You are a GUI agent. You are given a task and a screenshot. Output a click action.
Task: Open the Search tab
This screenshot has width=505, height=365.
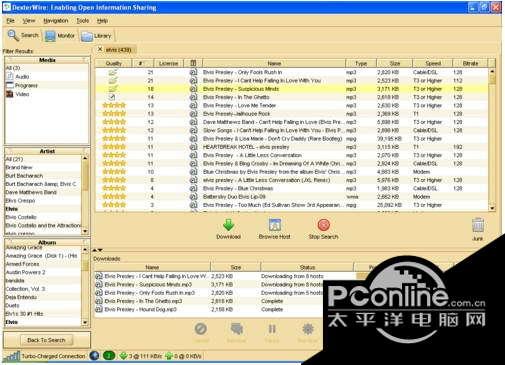tap(23, 35)
